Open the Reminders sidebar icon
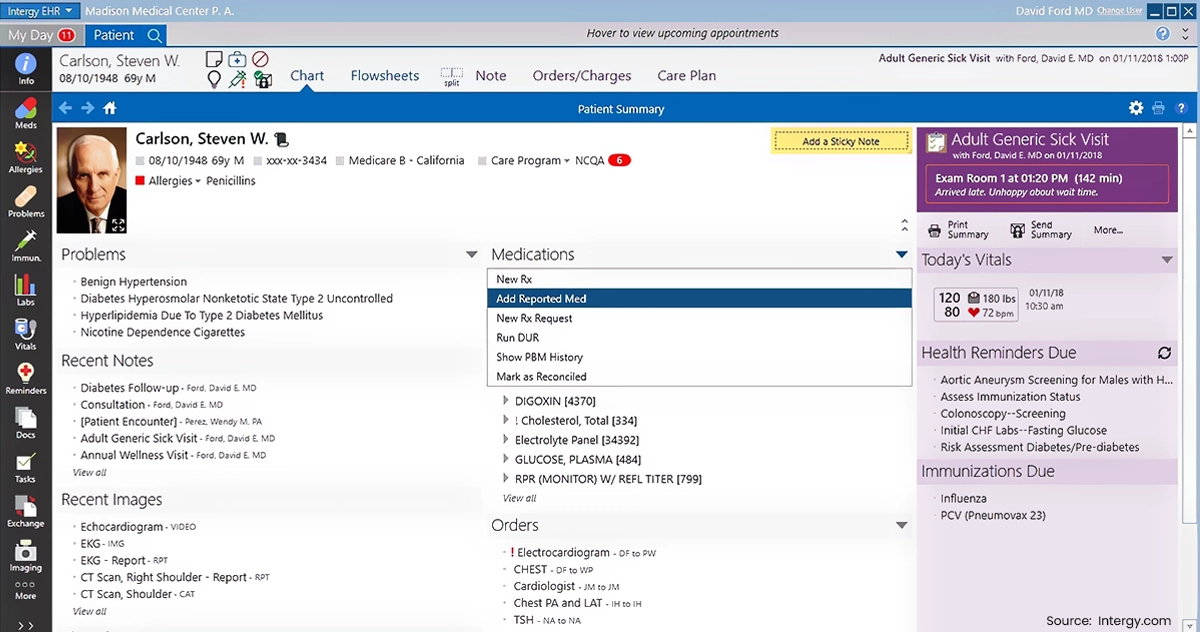Screen dimensions: 1200x632 coord(25,378)
